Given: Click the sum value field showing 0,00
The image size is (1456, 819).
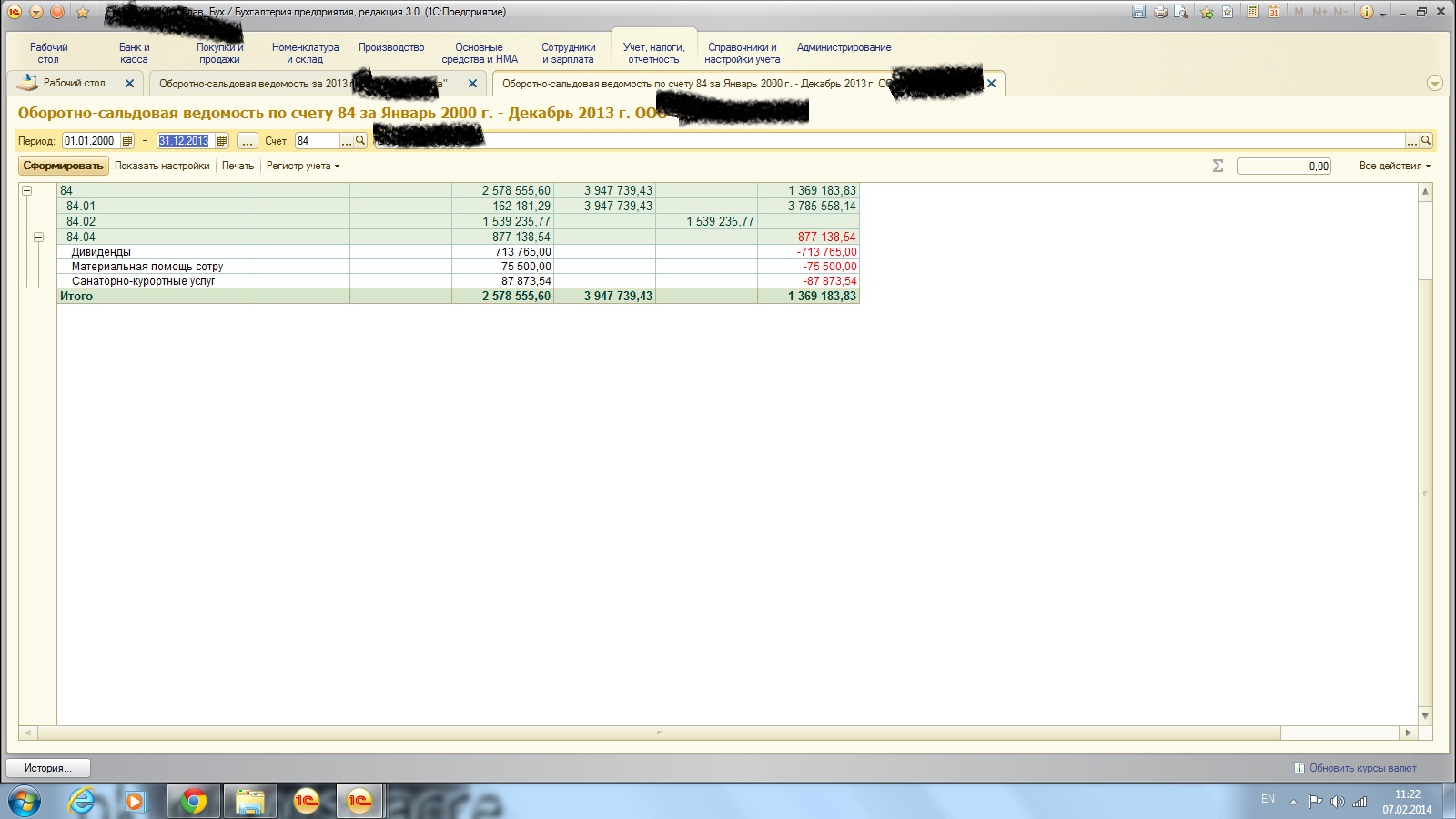Looking at the screenshot, I should 1284,166.
